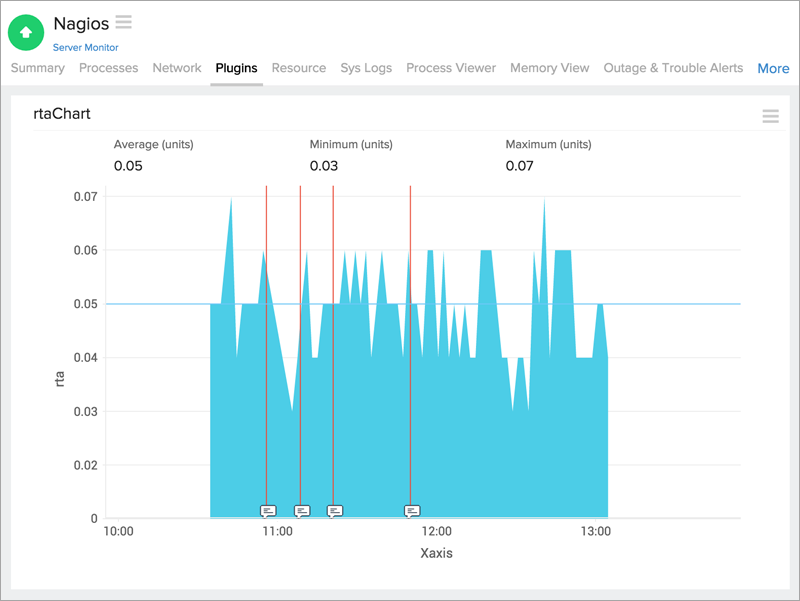Open the Processes tab
The image size is (800, 601).
tap(108, 68)
